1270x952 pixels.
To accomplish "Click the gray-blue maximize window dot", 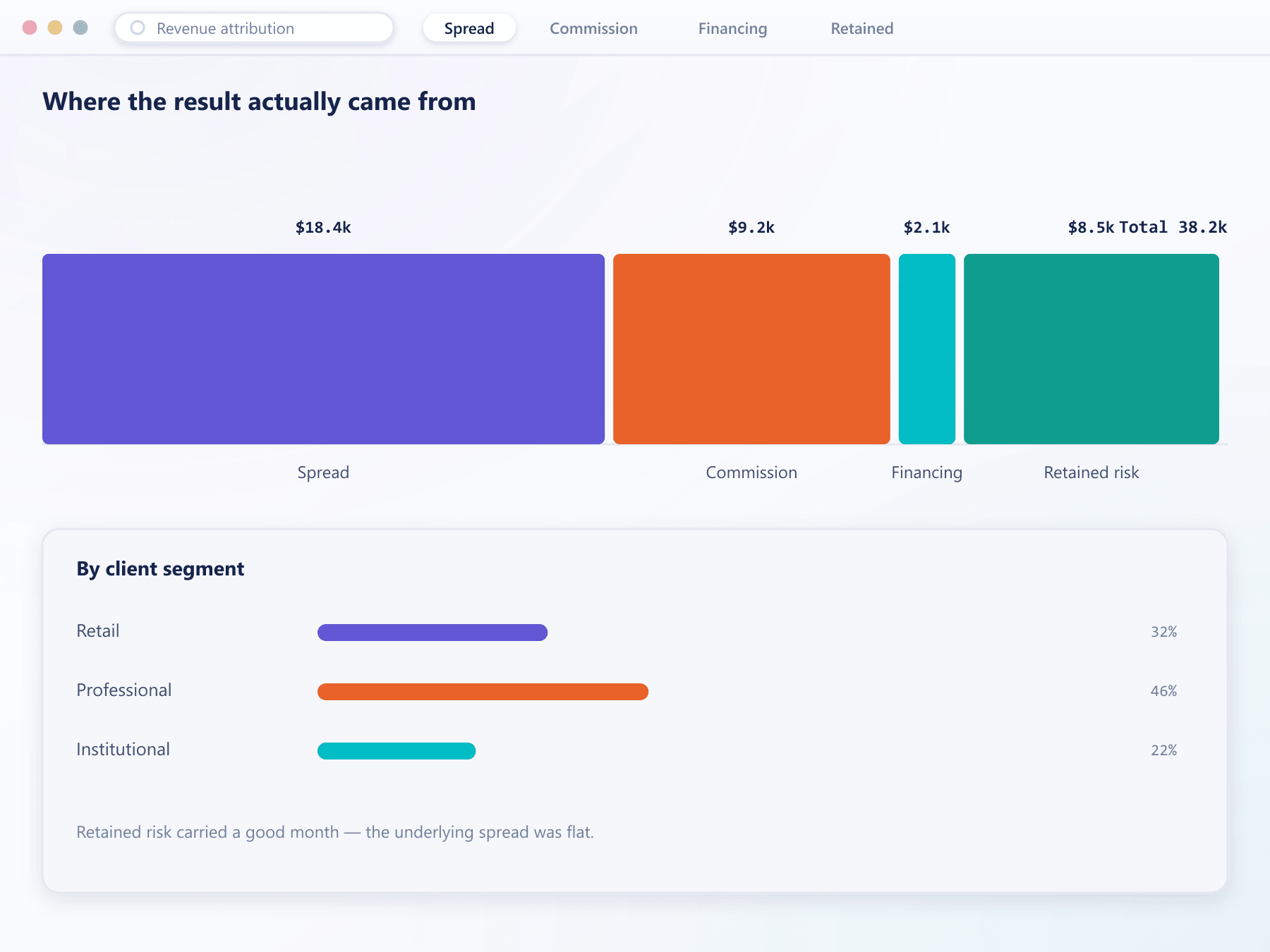I will point(80,28).
